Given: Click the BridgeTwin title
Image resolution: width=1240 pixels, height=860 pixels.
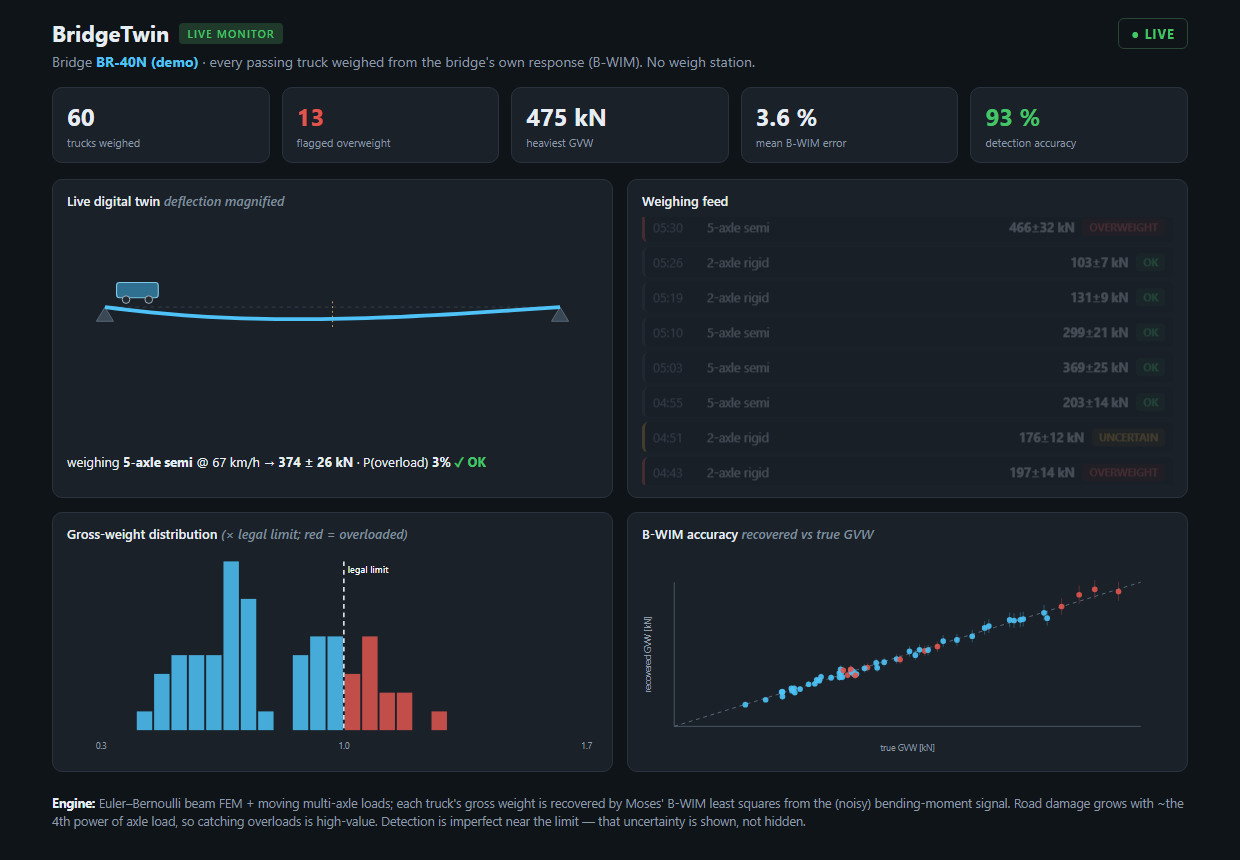Looking at the screenshot, I should [111, 34].
